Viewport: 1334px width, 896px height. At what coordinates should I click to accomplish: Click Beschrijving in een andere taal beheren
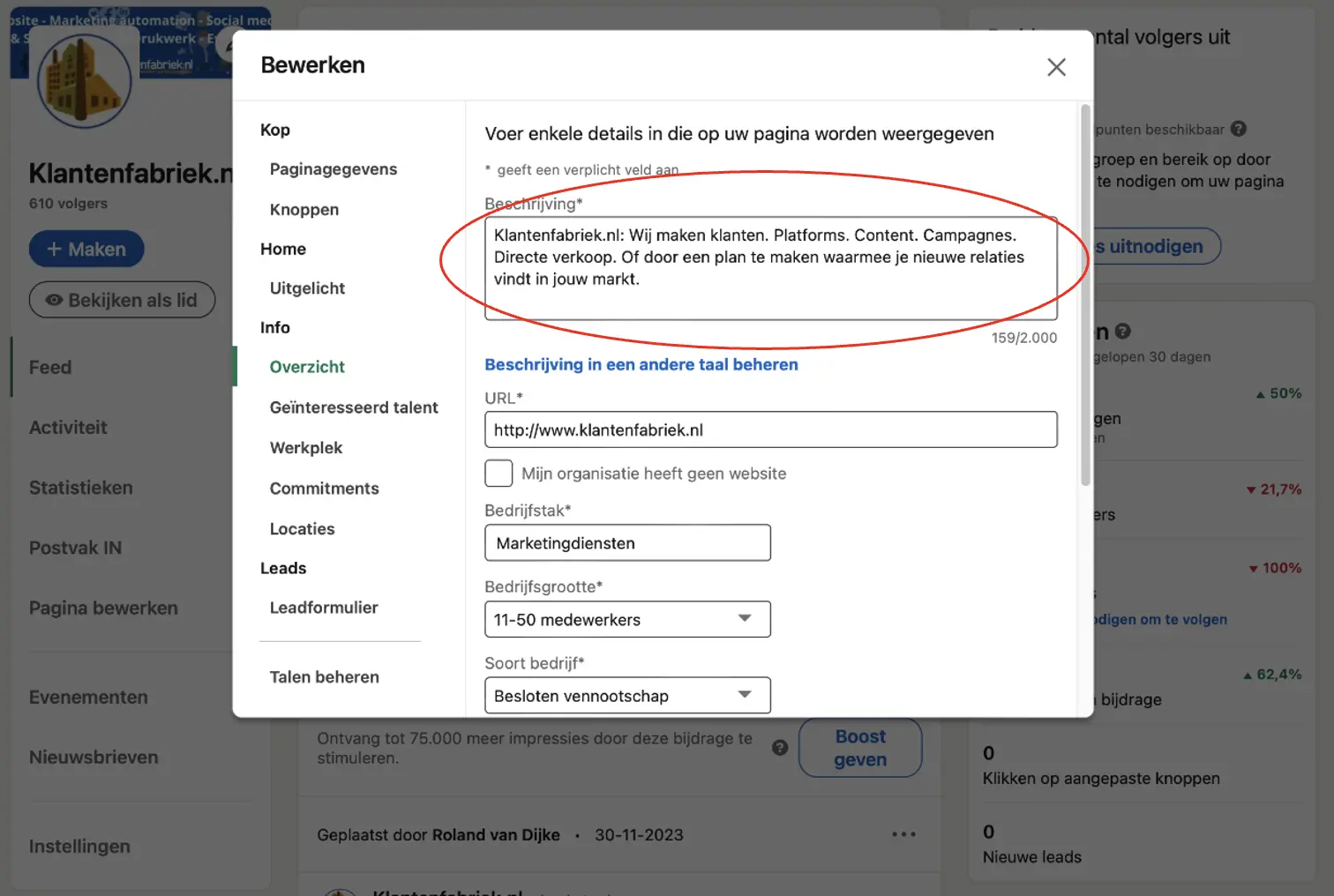coord(641,365)
